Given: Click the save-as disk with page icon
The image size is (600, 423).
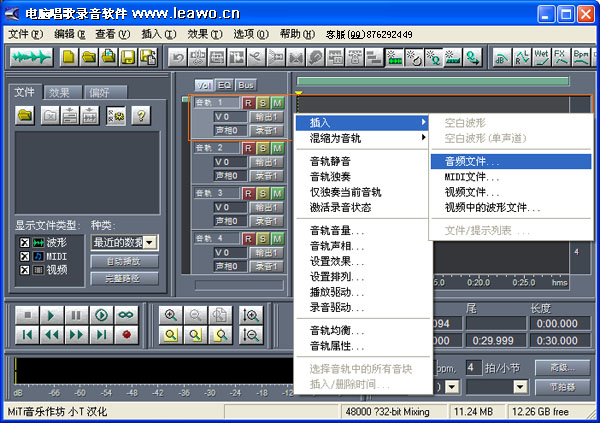Looking at the screenshot, I should [x=148, y=57].
